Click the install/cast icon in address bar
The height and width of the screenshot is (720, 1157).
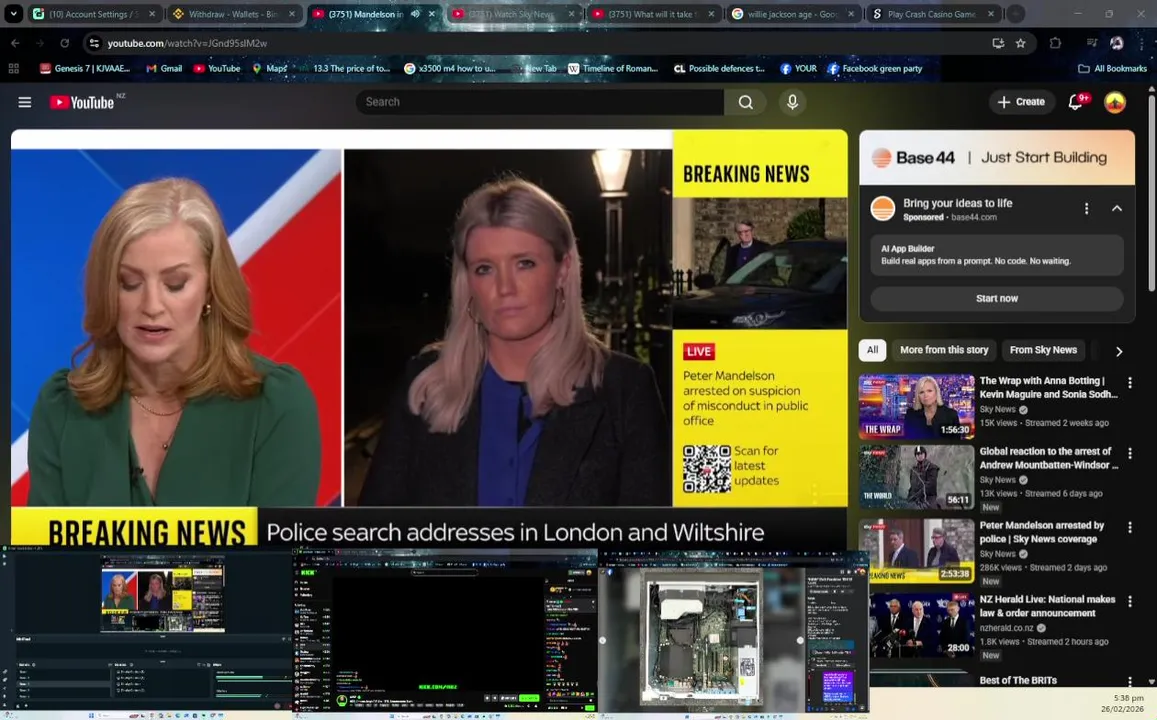tap(998, 44)
